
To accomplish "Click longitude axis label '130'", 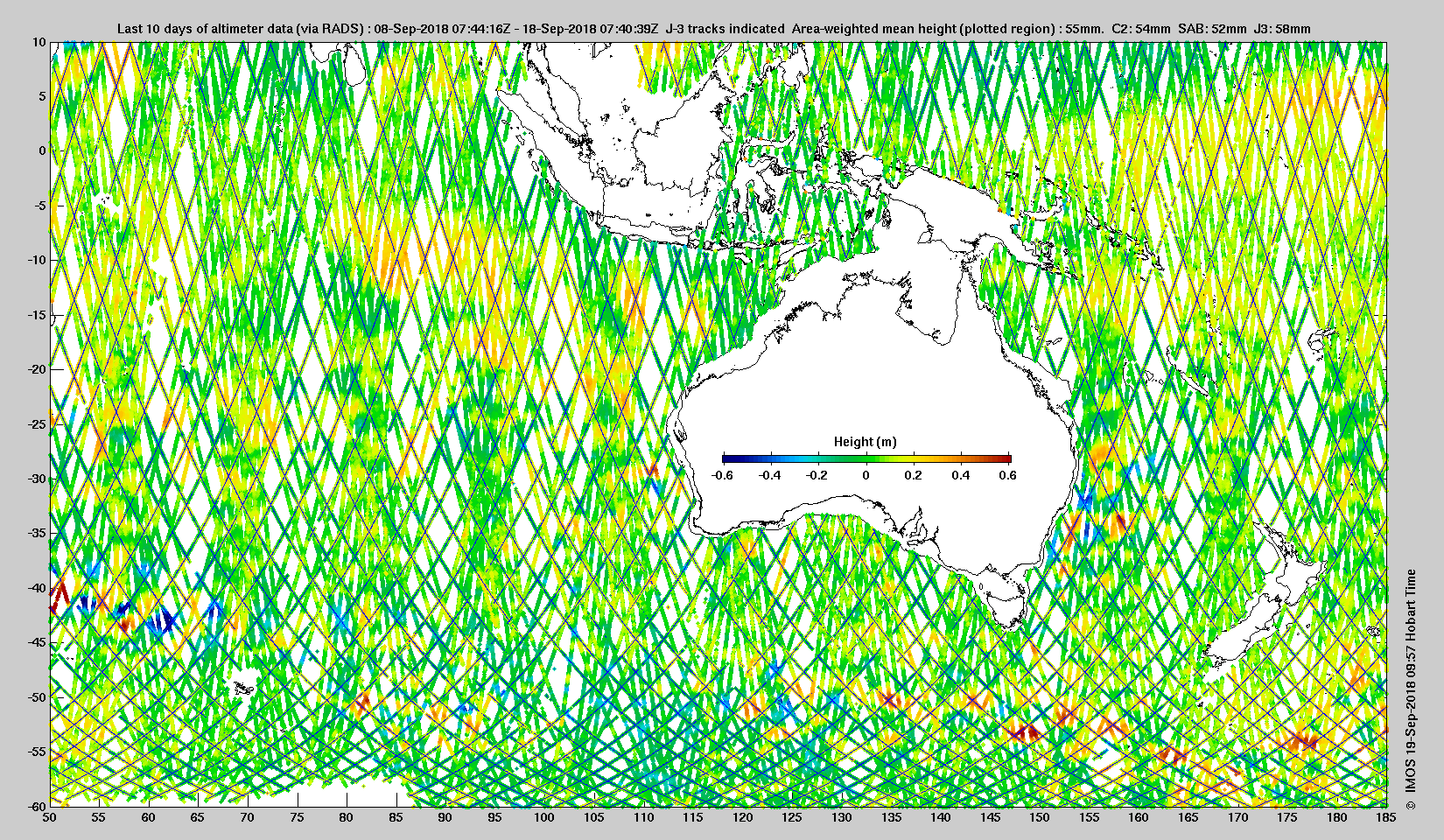I will 842,817.
